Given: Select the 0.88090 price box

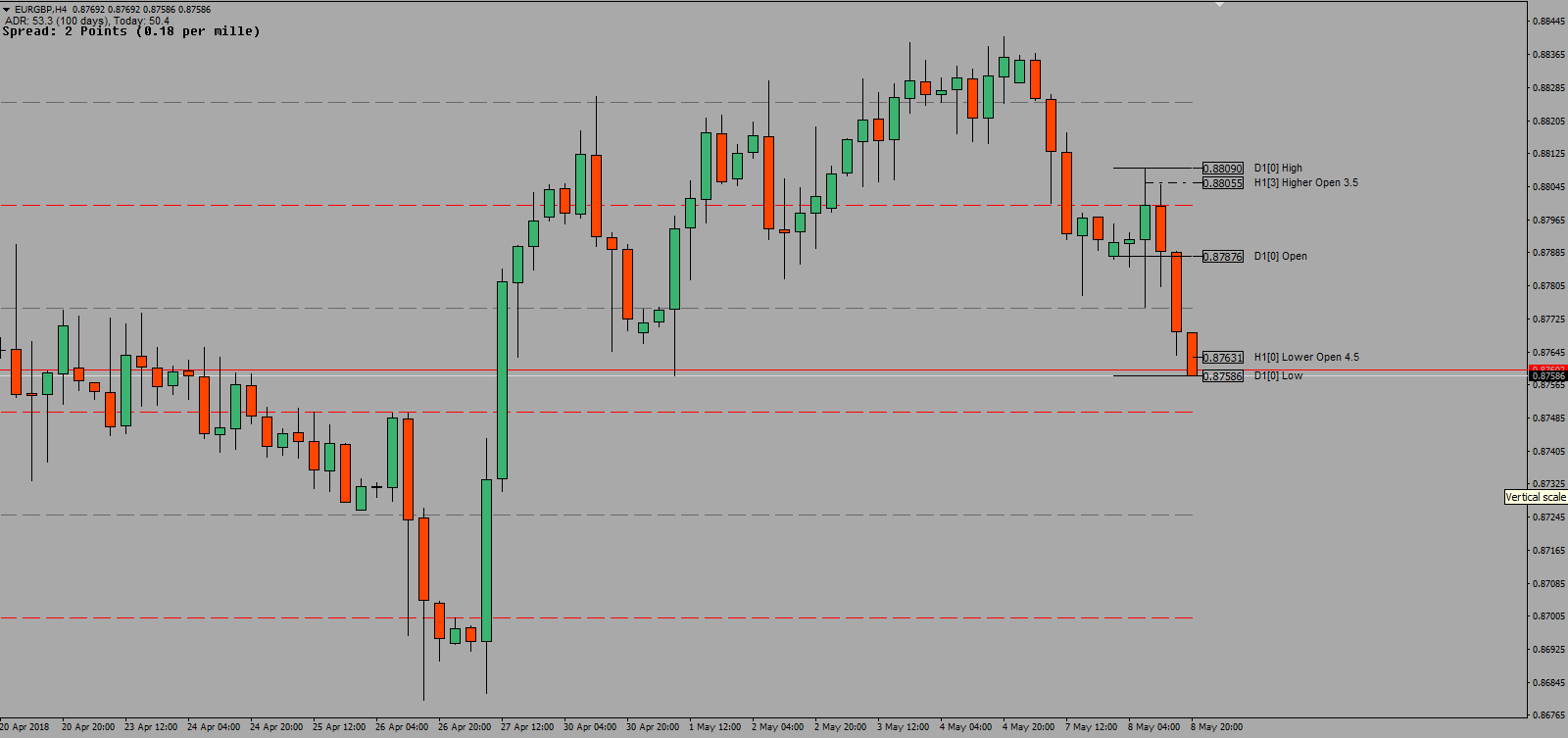Looking at the screenshot, I should pyautogui.click(x=1223, y=169).
